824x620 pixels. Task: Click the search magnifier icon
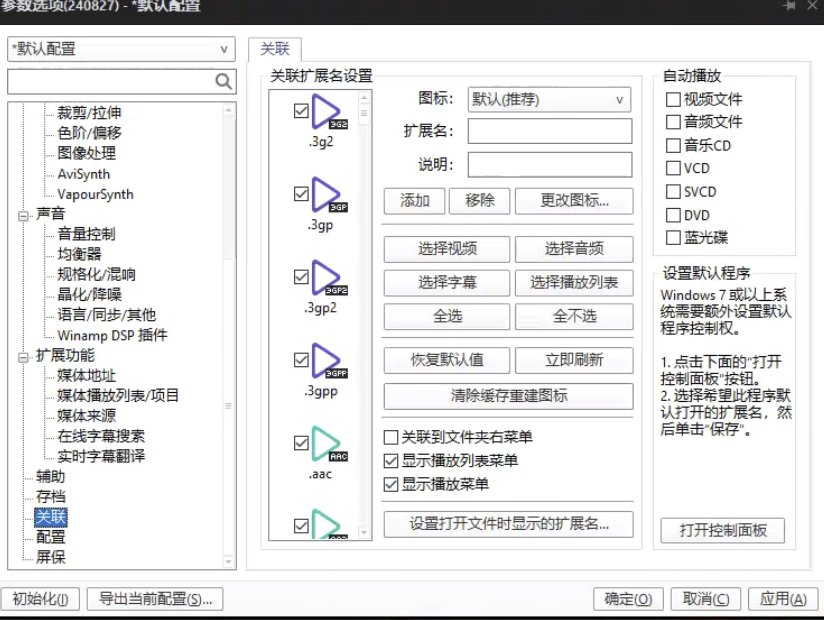[x=223, y=81]
